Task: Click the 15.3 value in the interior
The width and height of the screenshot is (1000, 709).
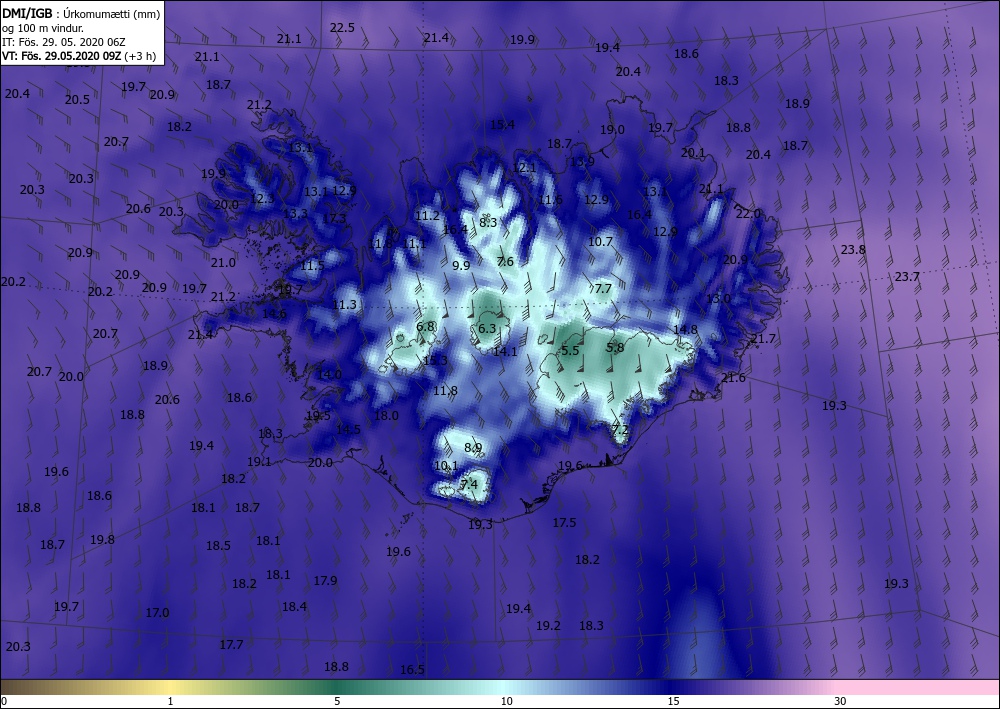Action: click(x=436, y=360)
